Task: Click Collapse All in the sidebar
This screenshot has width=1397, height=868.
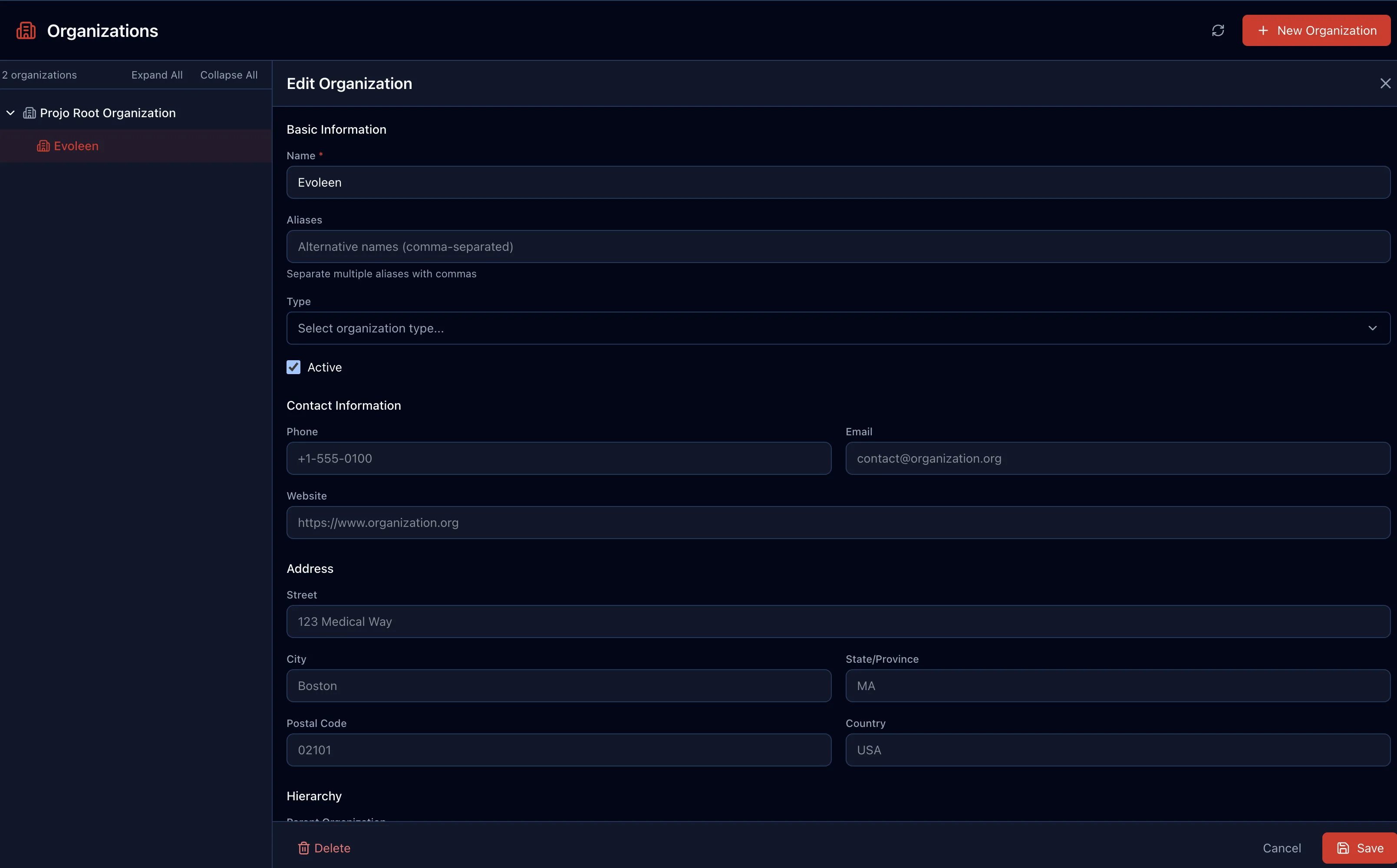Action: pos(228,75)
